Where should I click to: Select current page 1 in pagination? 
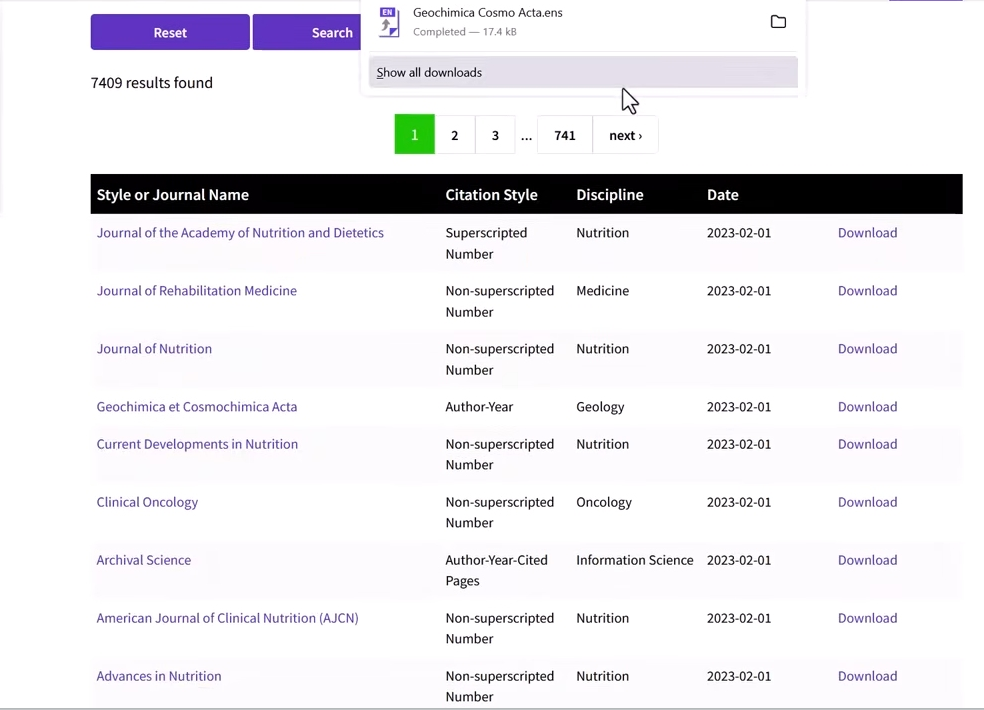pyautogui.click(x=414, y=135)
